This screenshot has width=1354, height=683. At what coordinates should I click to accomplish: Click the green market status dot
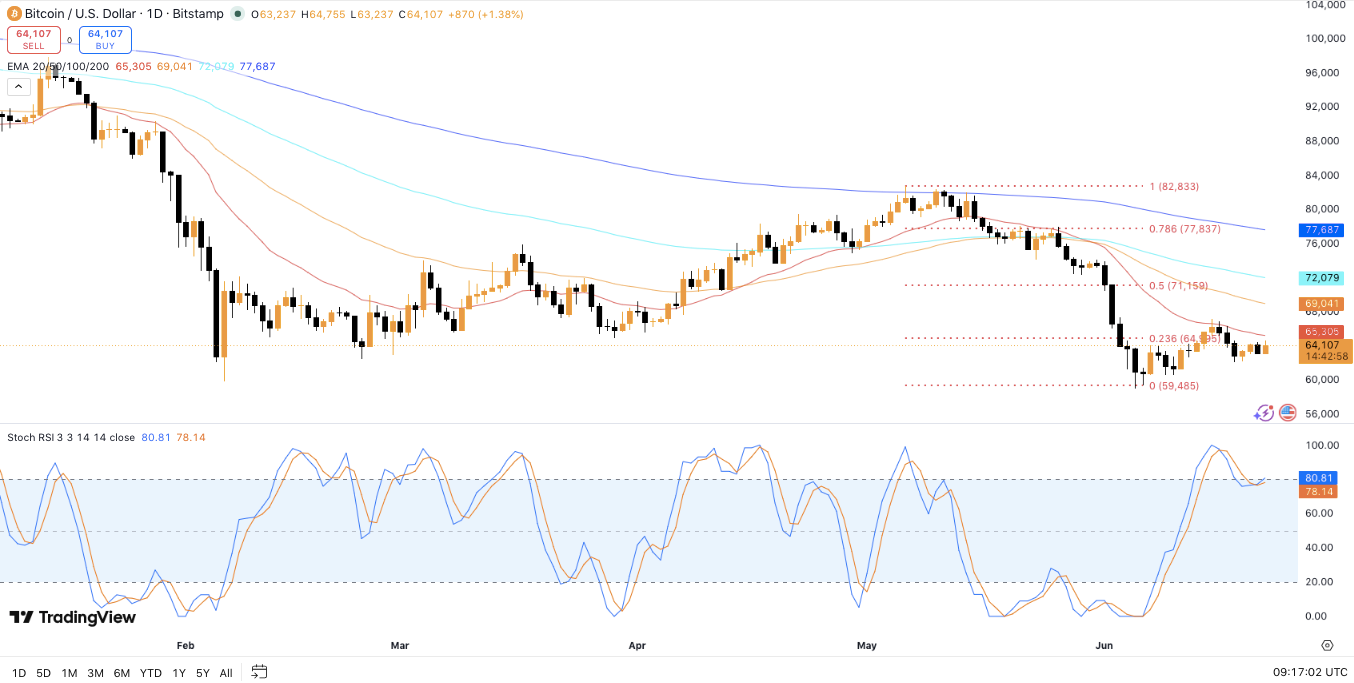coord(236,14)
